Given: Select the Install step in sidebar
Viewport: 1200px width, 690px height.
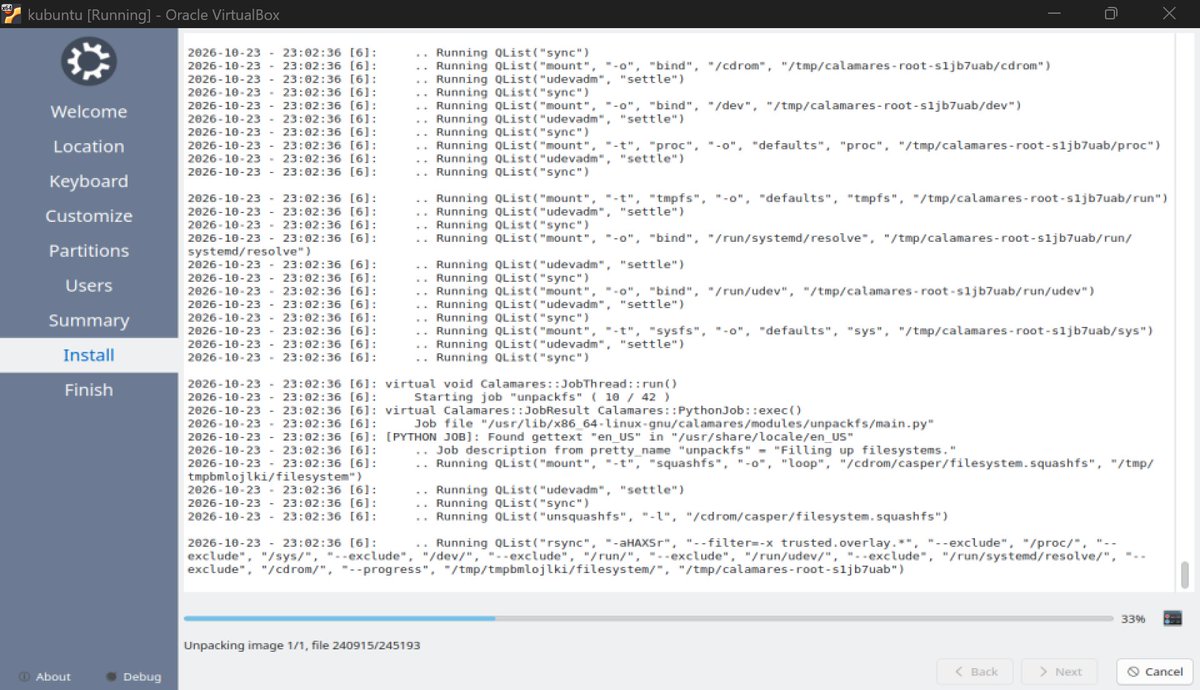Looking at the screenshot, I should point(89,355).
